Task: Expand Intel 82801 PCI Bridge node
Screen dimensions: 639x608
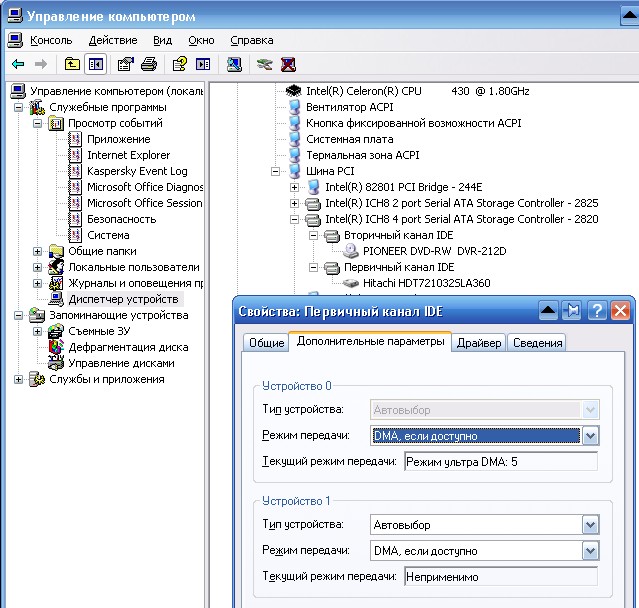Action: (x=294, y=187)
